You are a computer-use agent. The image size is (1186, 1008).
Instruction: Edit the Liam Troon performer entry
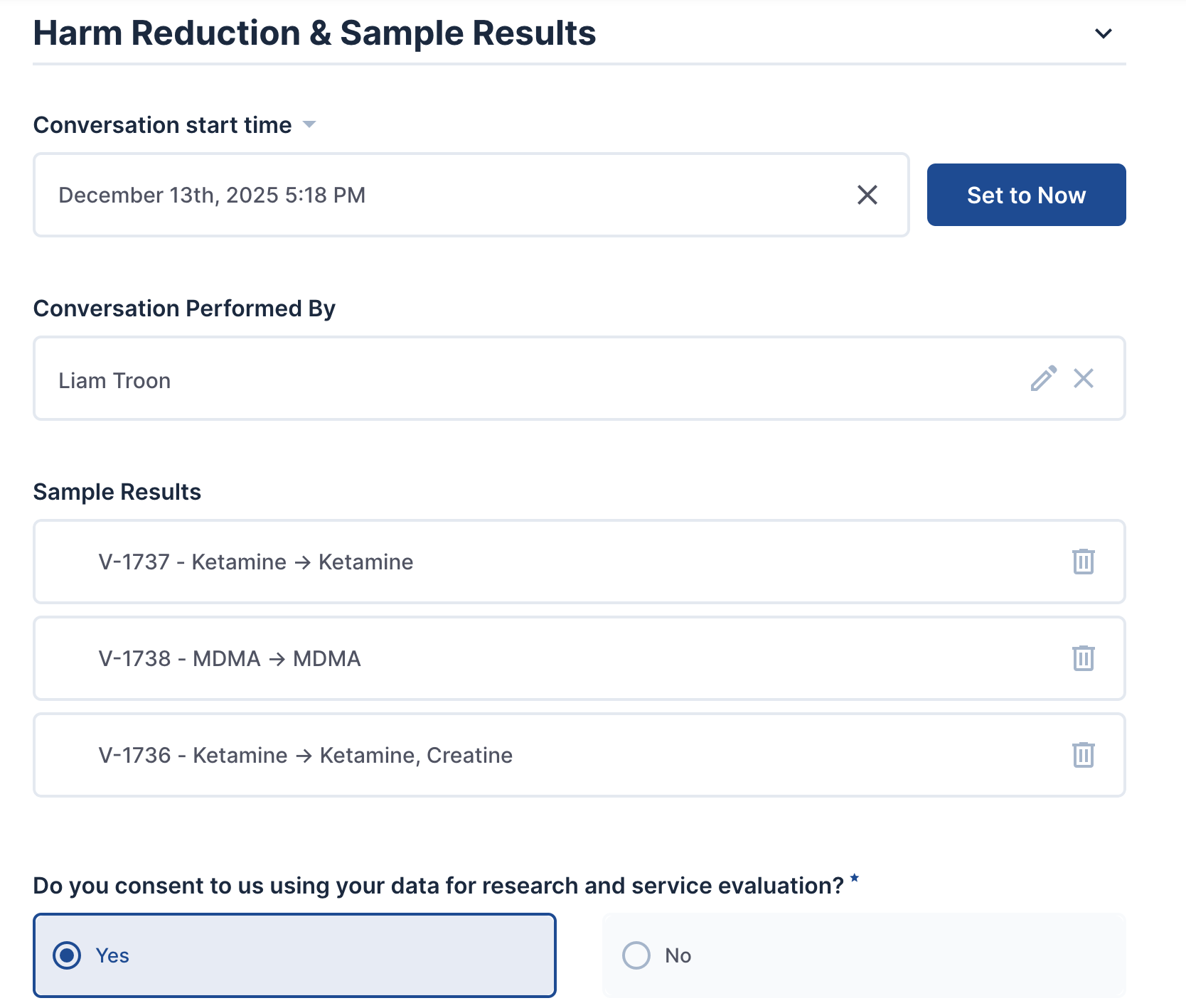click(1043, 379)
